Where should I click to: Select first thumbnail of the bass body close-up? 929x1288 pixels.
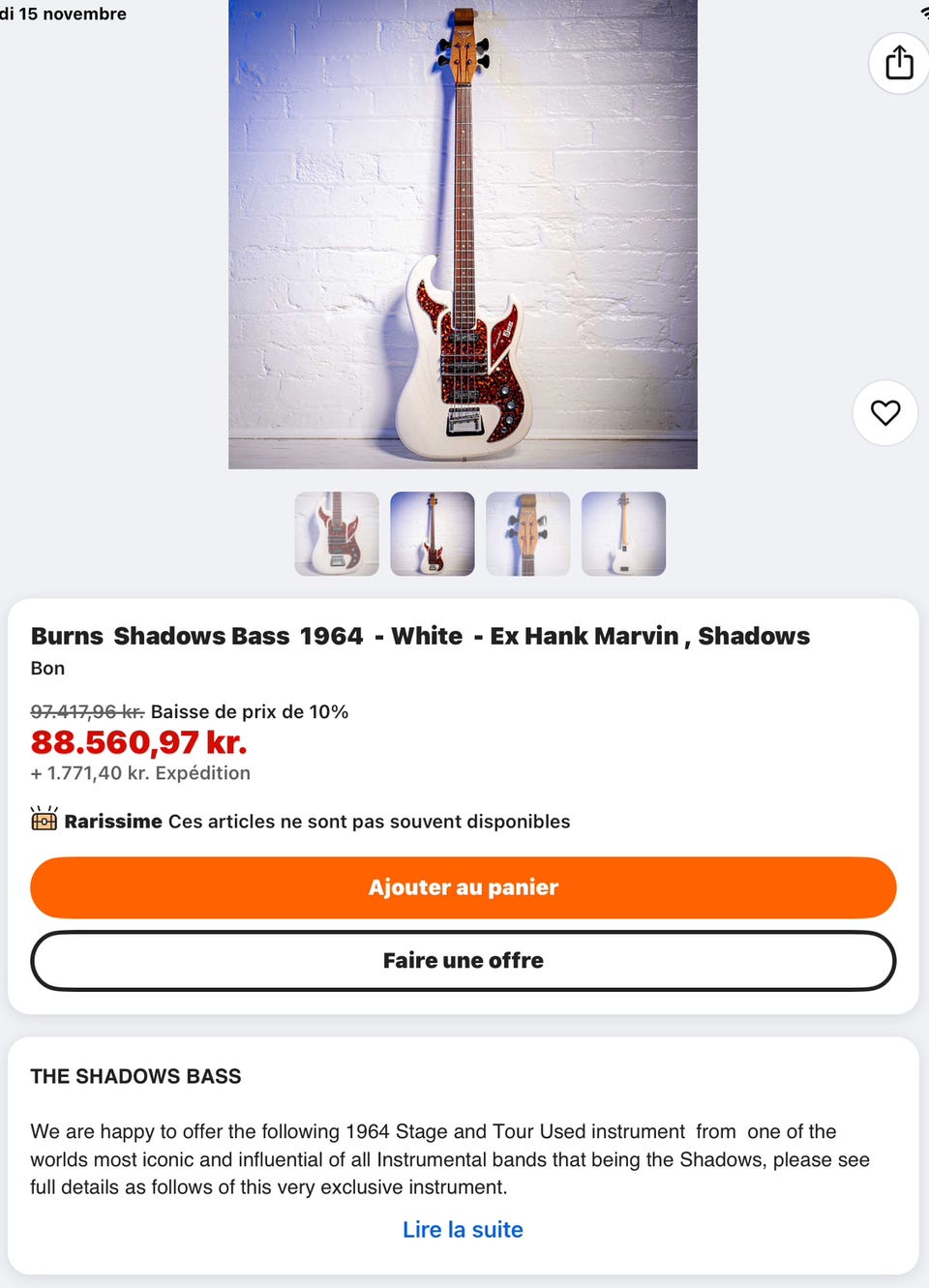point(337,534)
